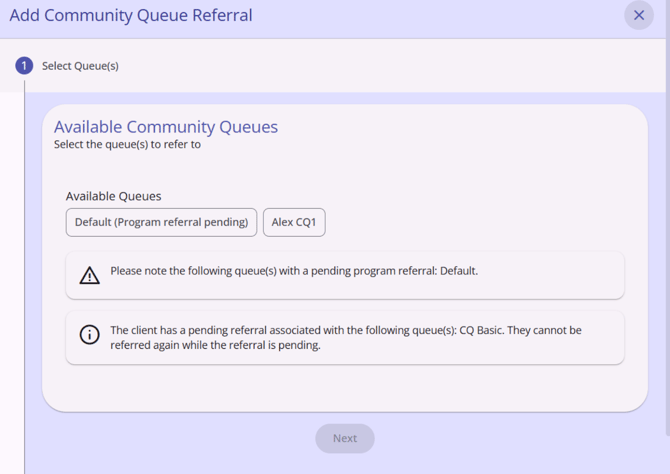Click the warning triangle icon
The image size is (670, 474).
point(90,275)
